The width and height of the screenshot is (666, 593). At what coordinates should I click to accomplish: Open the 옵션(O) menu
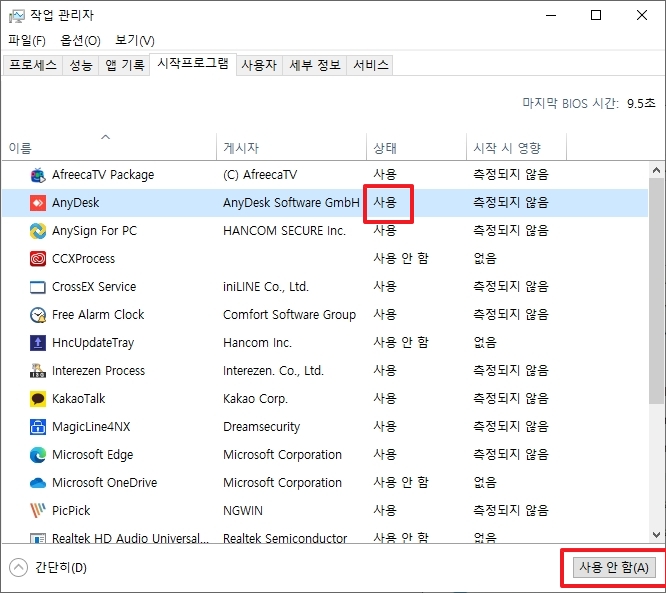(x=80, y=40)
